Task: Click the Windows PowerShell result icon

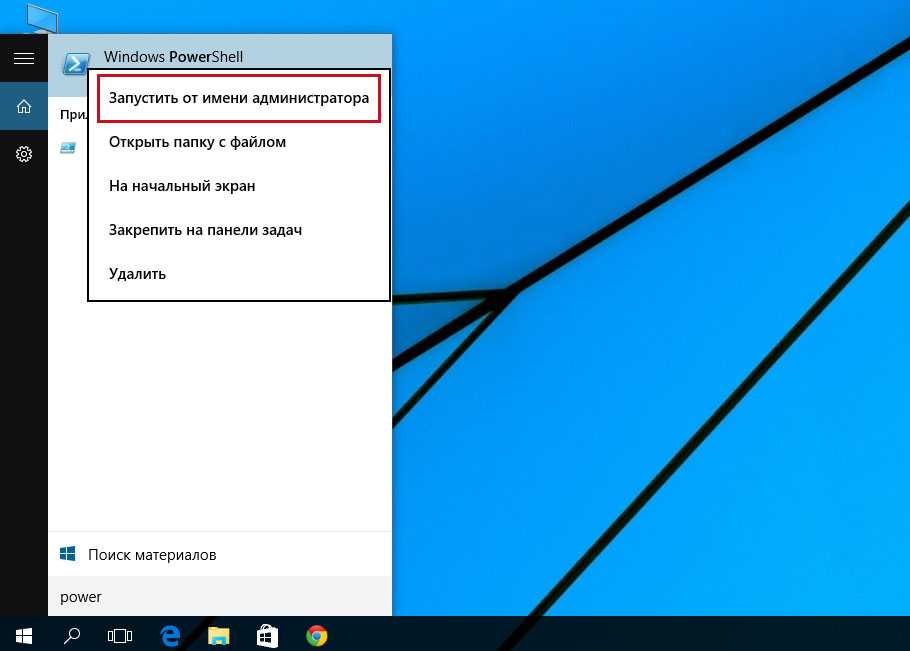Action: 76,62
